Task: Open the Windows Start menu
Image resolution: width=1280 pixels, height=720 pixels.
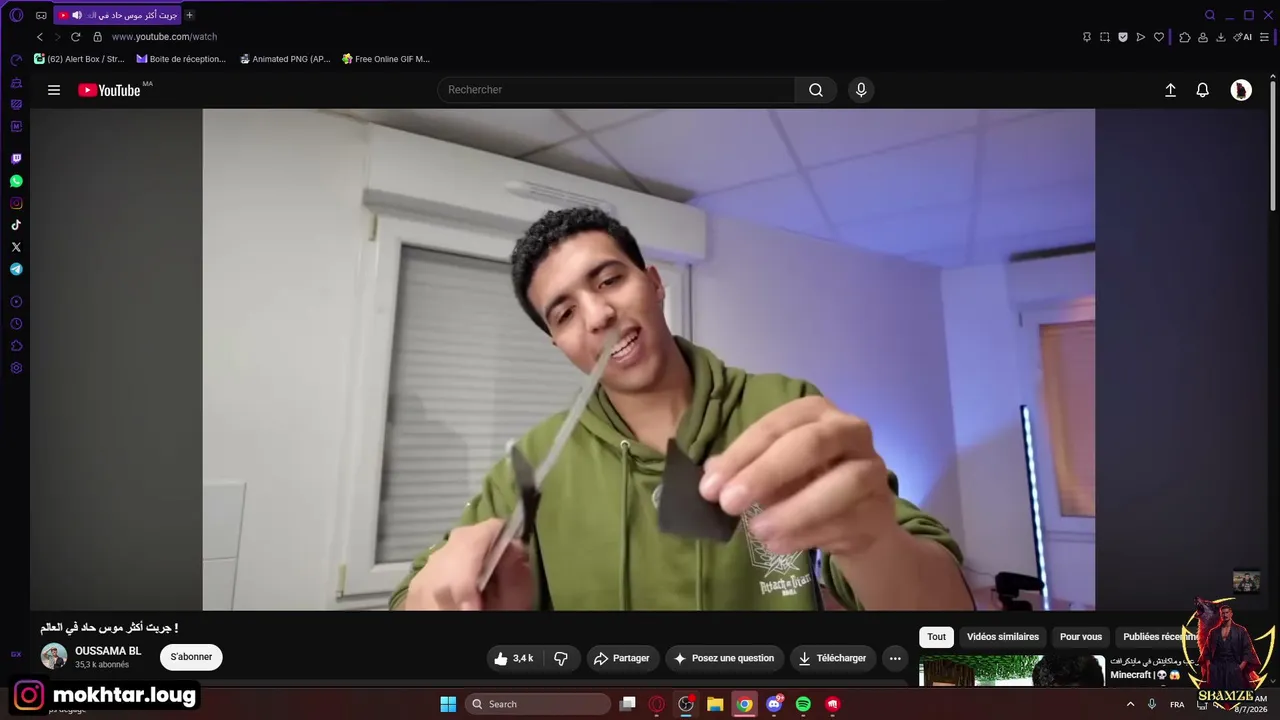Action: 448,704
